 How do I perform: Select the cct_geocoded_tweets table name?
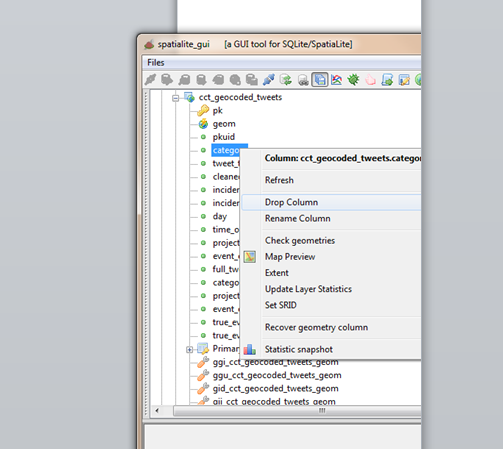click(x=240, y=97)
